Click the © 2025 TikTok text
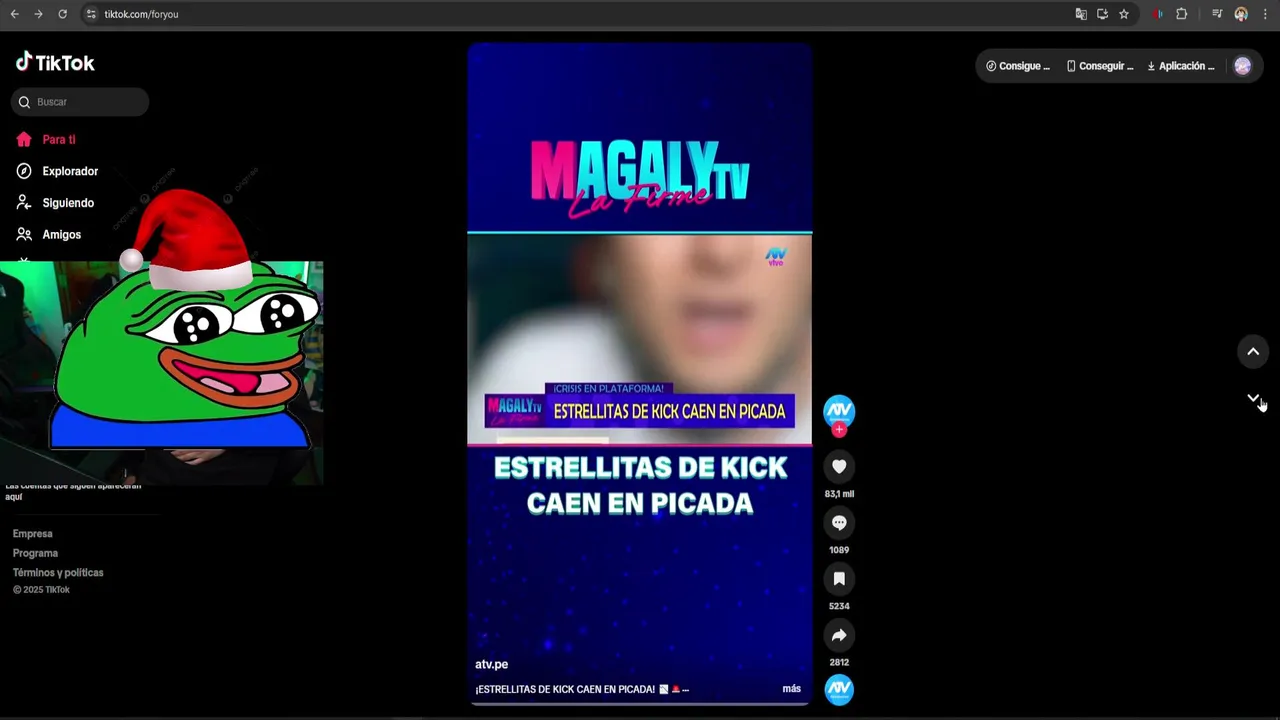 (x=41, y=590)
